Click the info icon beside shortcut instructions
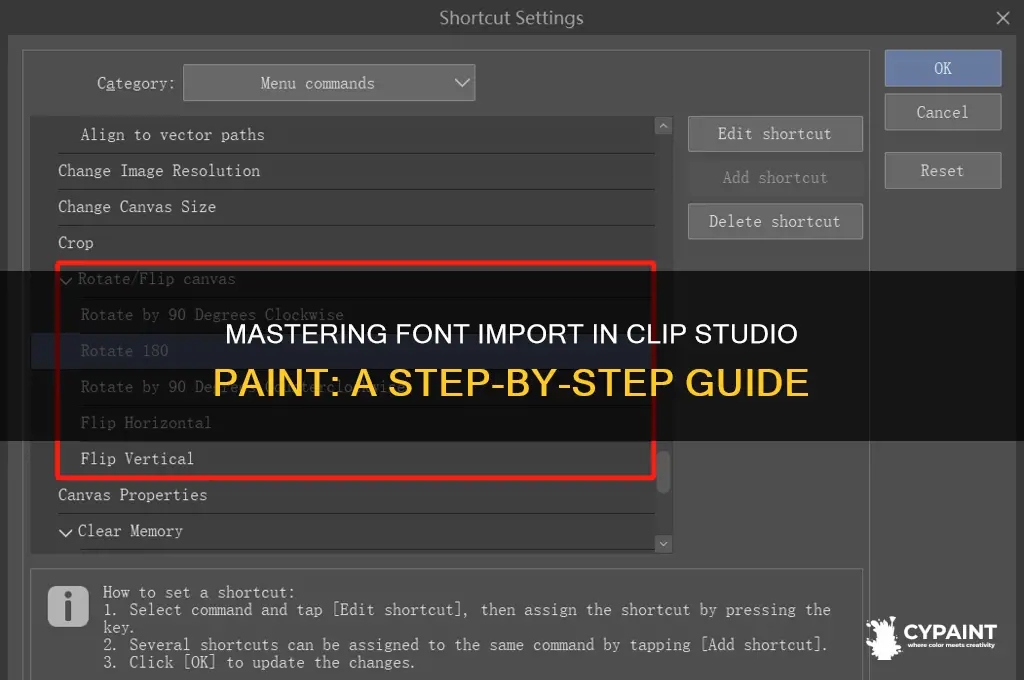This screenshot has height=680, width=1024. (68, 606)
